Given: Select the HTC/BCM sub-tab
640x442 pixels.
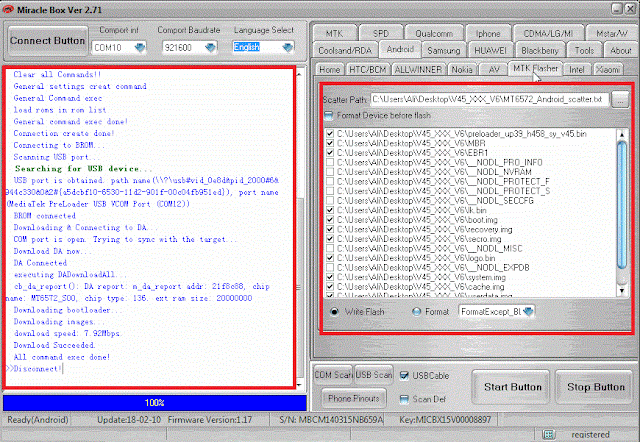Looking at the screenshot, I should (x=368, y=70).
